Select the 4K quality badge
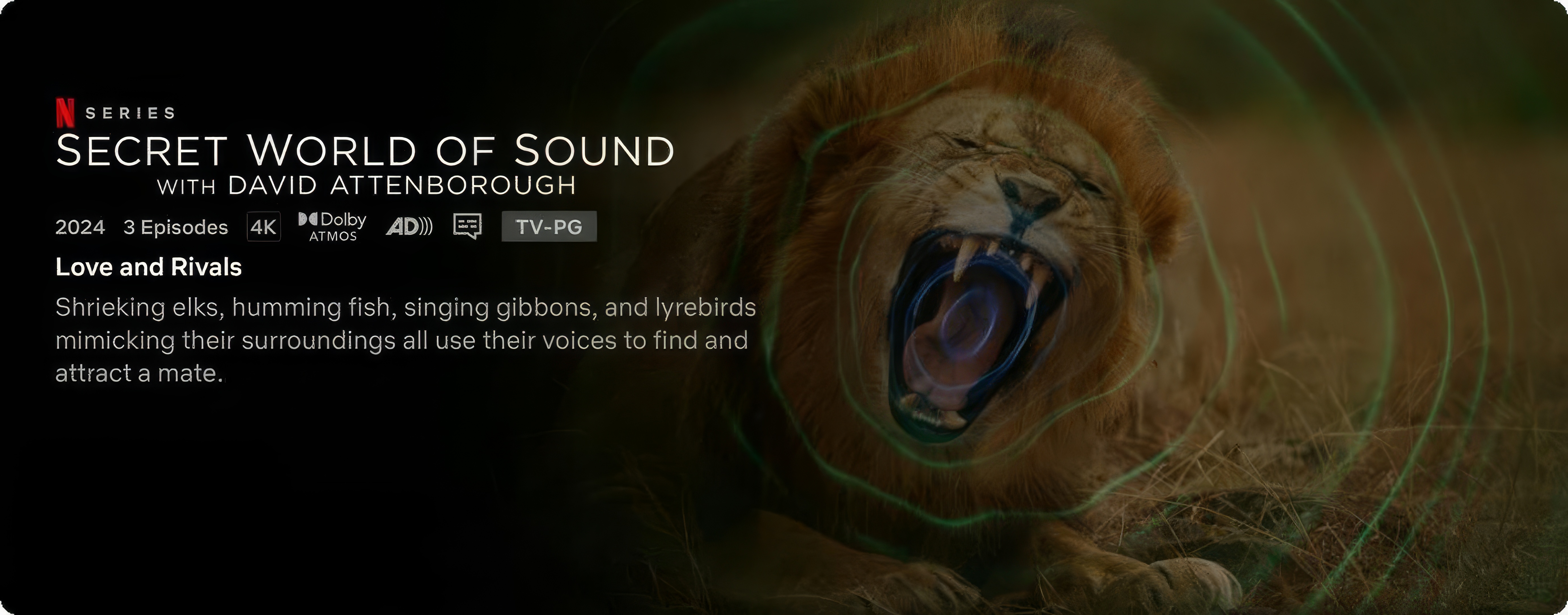Image resolution: width=1568 pixels, height=615 pixels. click(x=264, y=227)
